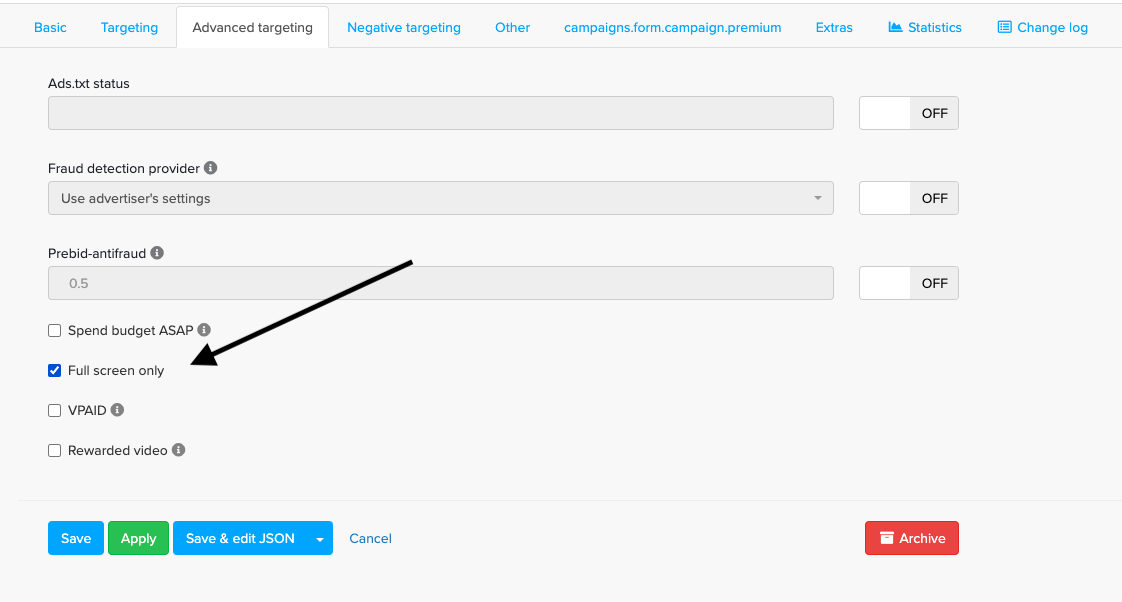This screenshot has width=1122, height=602.
Task: Go to the Basic tab
Action: tap(50, 27)
